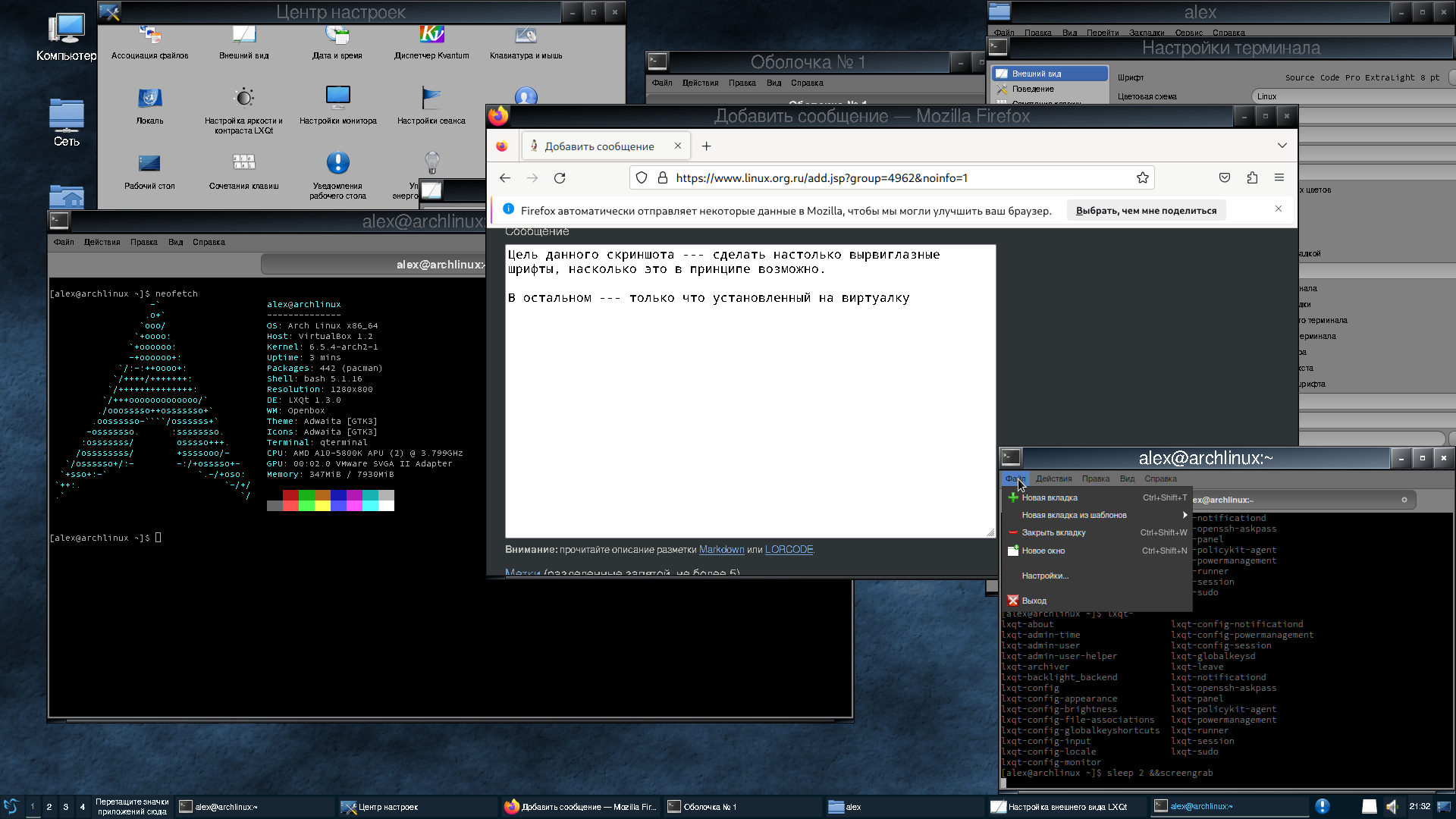The width and height of the screenshot is (1456, 819).
Task: Select Внешний вид in terminal settings sidebar
Action: pyautogui.click(x=1050, y=74)
